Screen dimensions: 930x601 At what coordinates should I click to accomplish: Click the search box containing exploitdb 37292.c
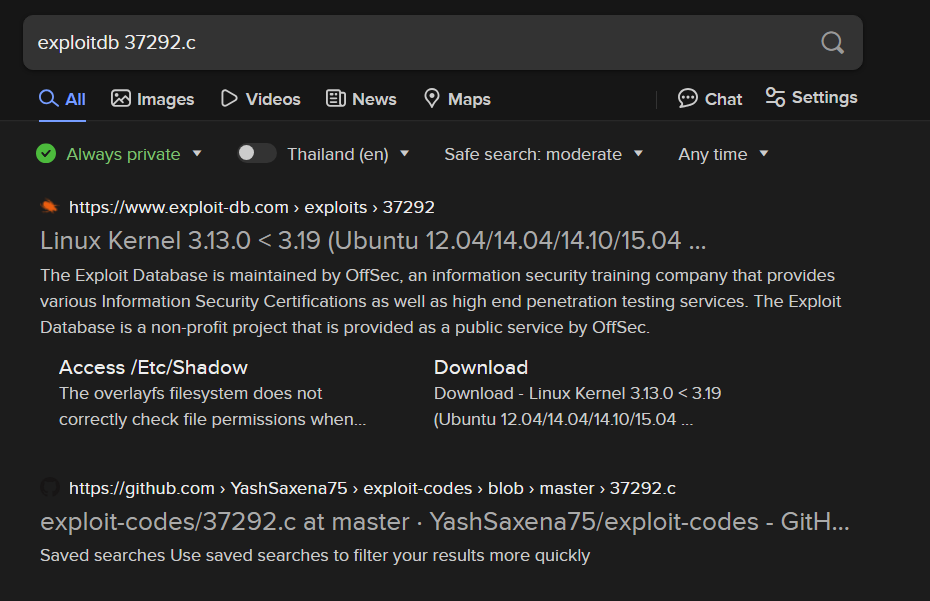point(420,42)
